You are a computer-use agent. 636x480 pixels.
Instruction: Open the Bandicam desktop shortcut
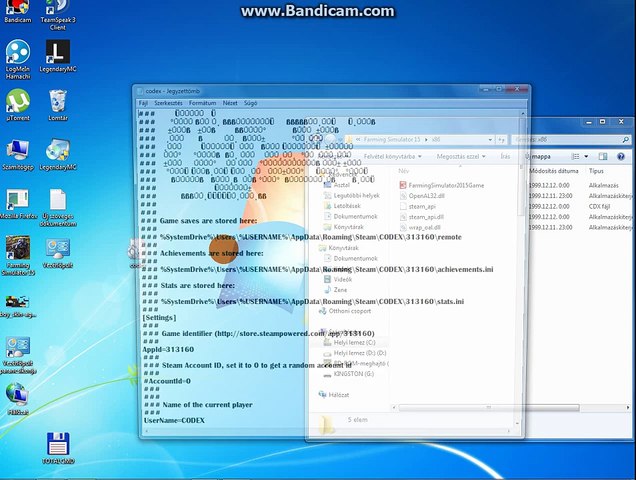click(x=17, y=11)
